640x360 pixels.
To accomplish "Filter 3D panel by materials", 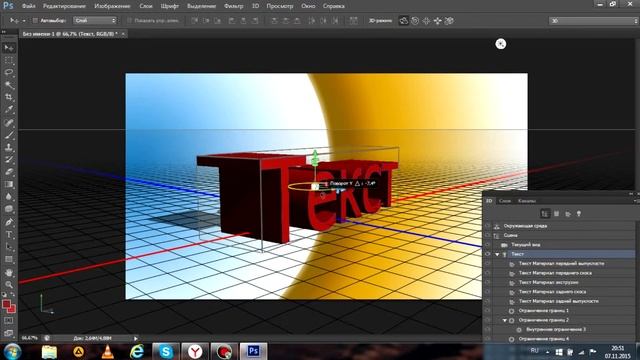I will [x=568, y=213].
